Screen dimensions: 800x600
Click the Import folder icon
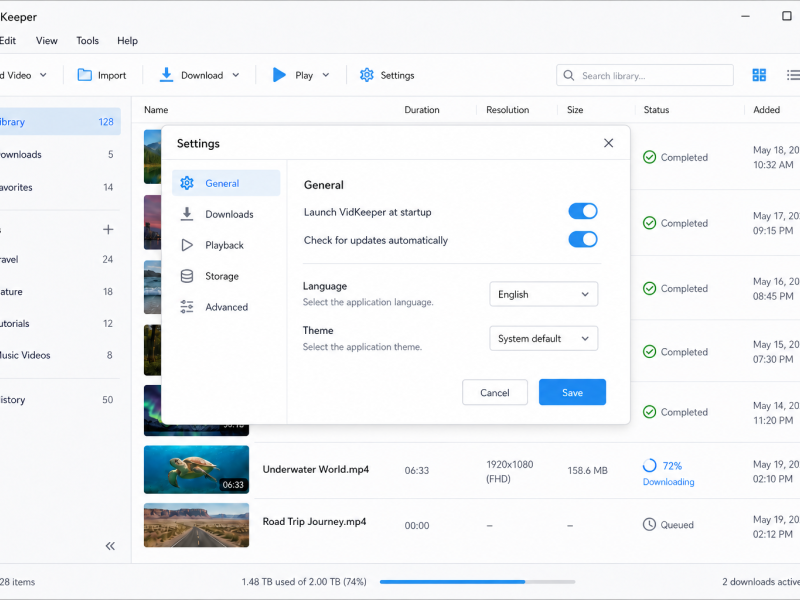point(84,75)
